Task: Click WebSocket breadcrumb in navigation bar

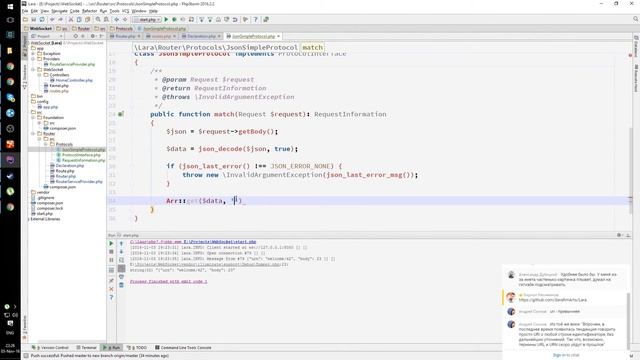Action: point(38,29)
